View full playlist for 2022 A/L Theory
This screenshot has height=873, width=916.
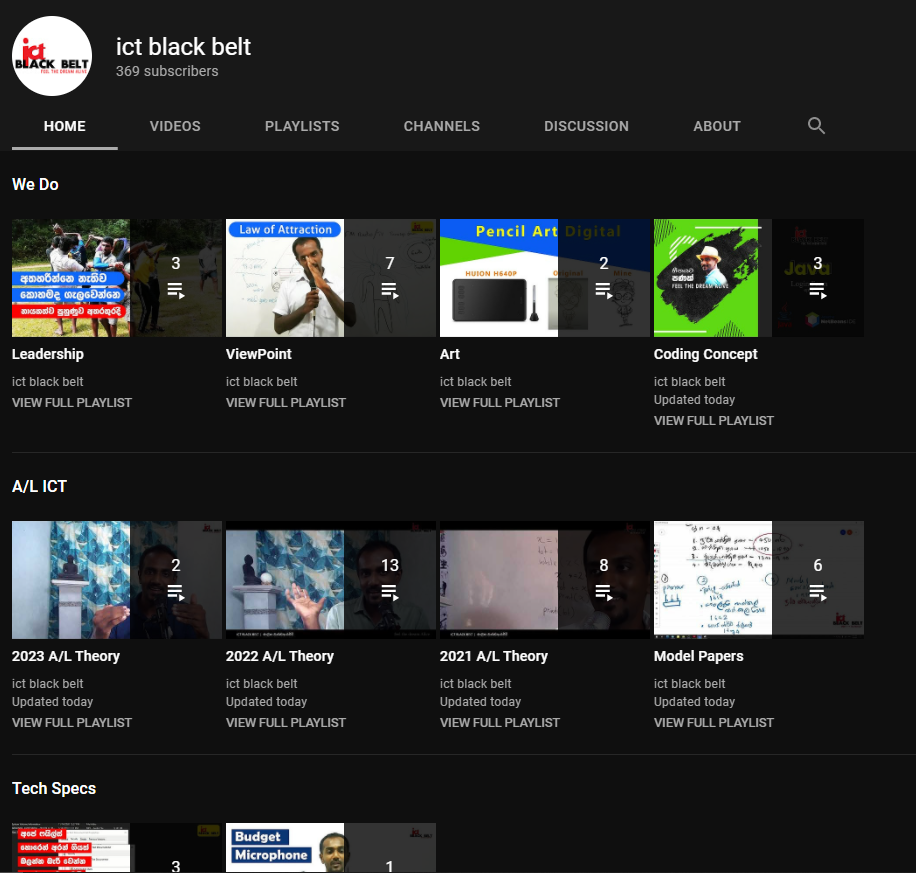click(x=286, y=723)
